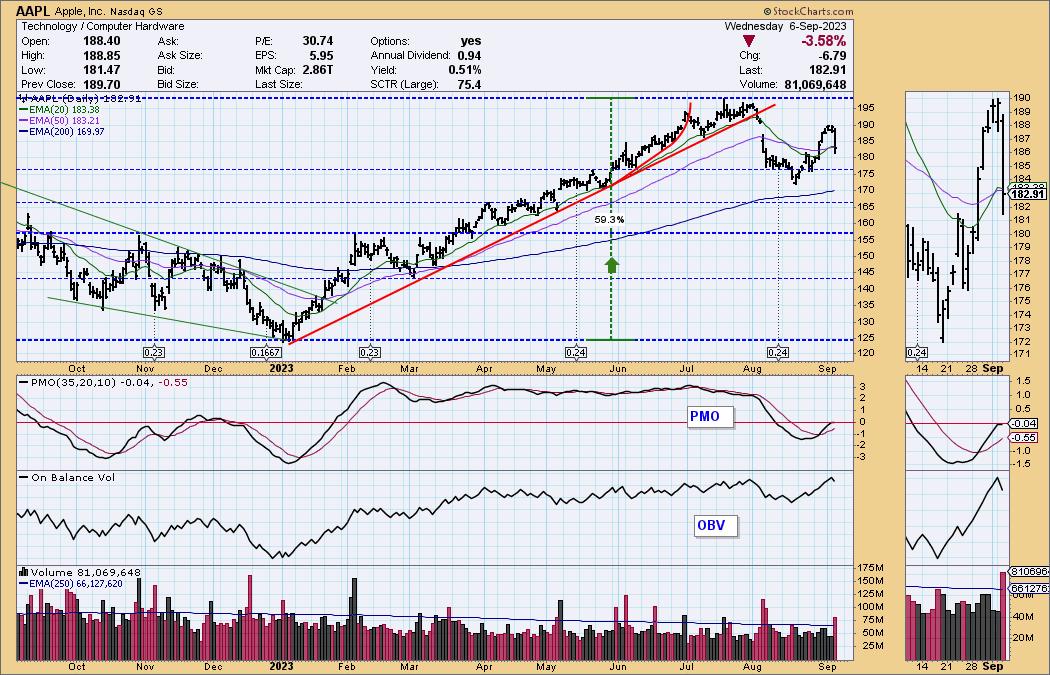Click the -0.04 PMO tag in zoom panel
The height and width of the screenshot is (675, 1050).
coord(1025,423)
